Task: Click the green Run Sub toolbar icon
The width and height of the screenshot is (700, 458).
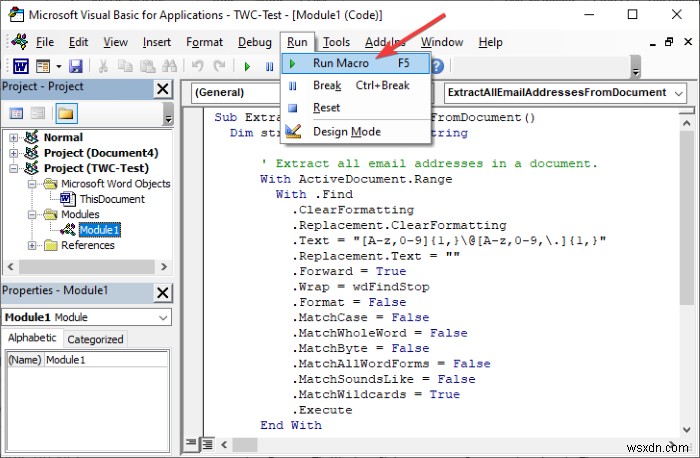Action: (x=247, y=67)
